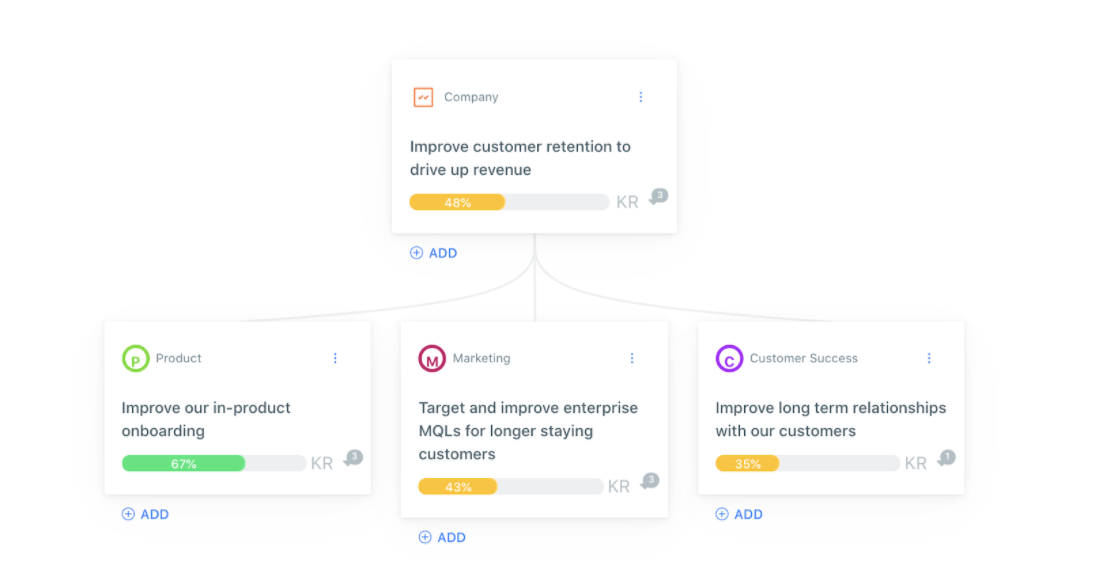Open the Marketing card options menu
The height and width of the screenshot is (576, 1100).
632,359
